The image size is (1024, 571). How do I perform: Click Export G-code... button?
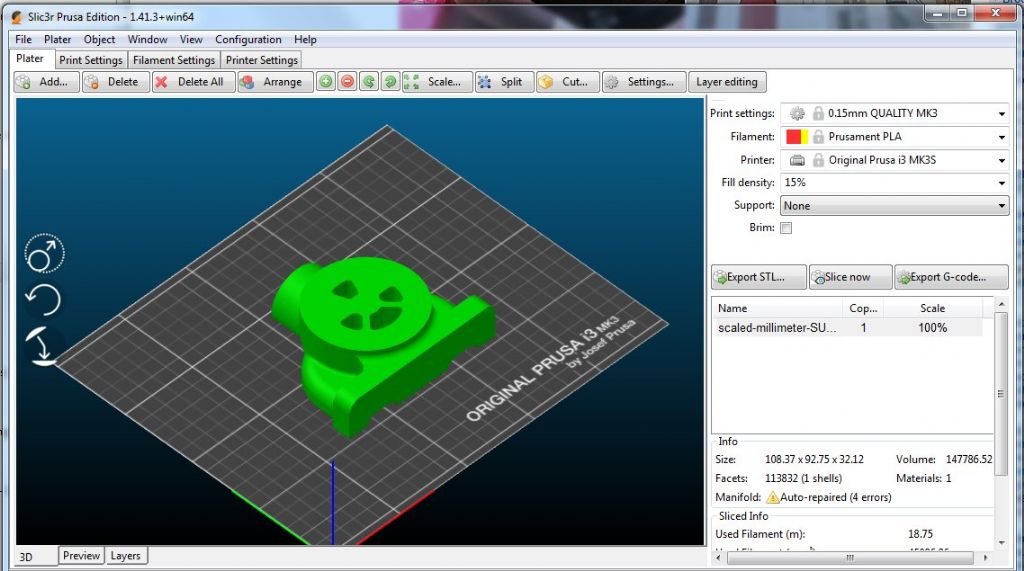click(x=952, y=277)
